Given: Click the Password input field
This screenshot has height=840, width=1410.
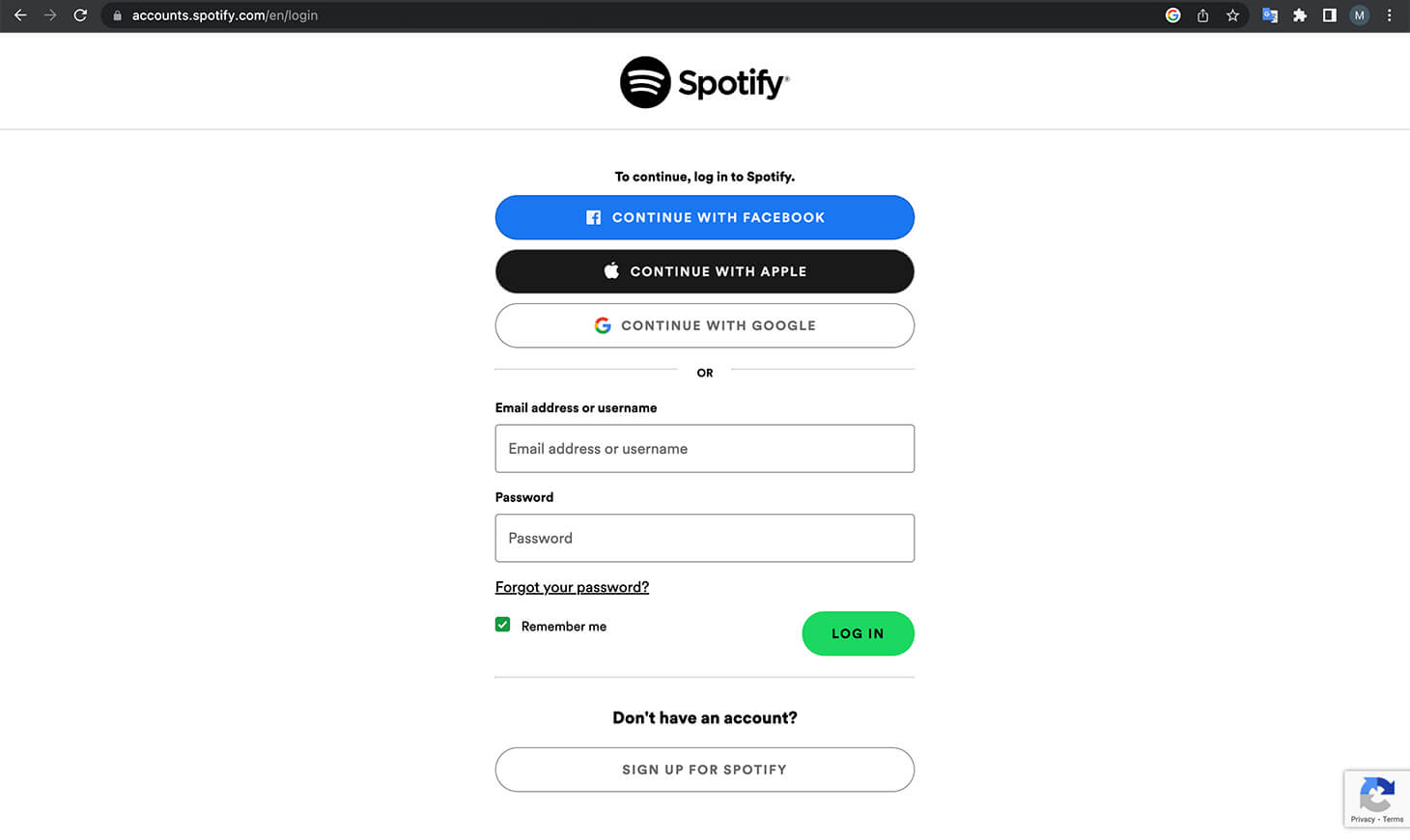Looking at the screenshot, I should pyautogui.click(x=703, y=538).
